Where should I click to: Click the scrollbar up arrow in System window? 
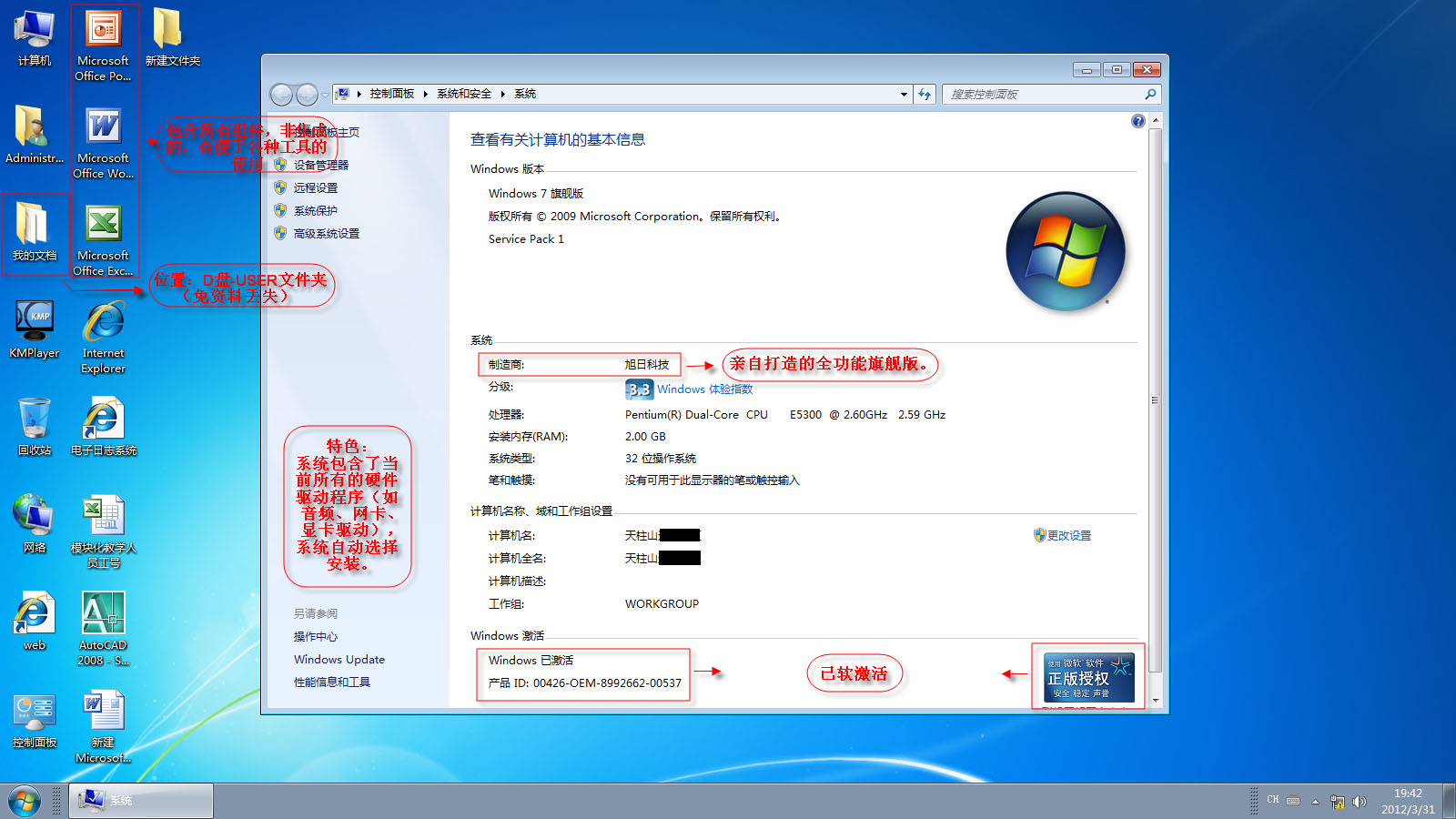(x=1156, y=120)
